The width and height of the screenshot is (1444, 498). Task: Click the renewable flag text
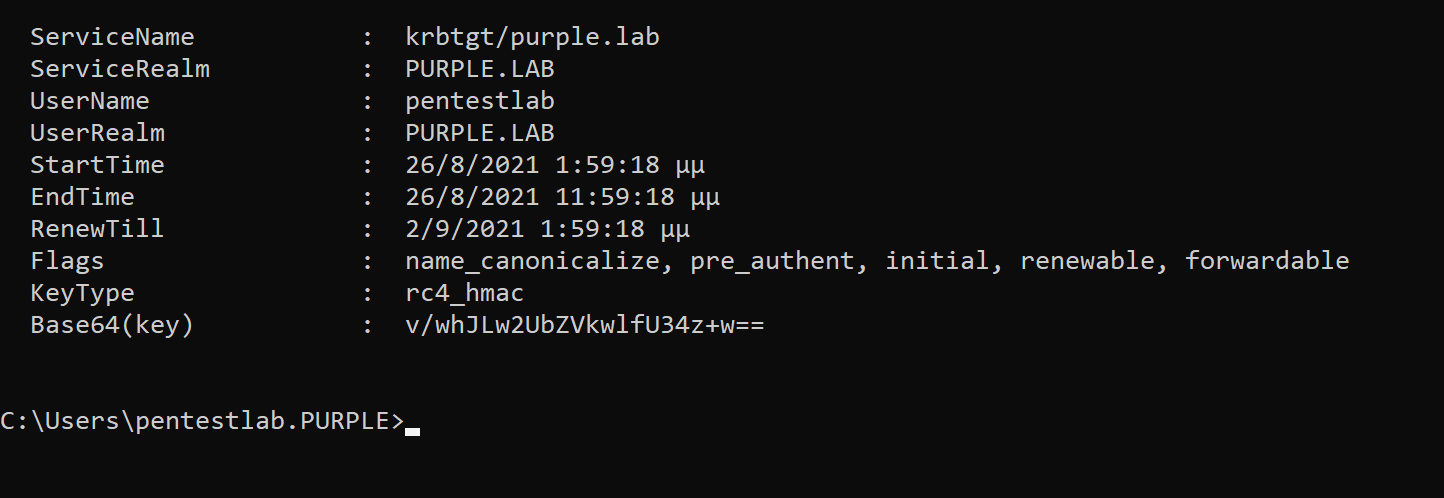click(1087, 262)
